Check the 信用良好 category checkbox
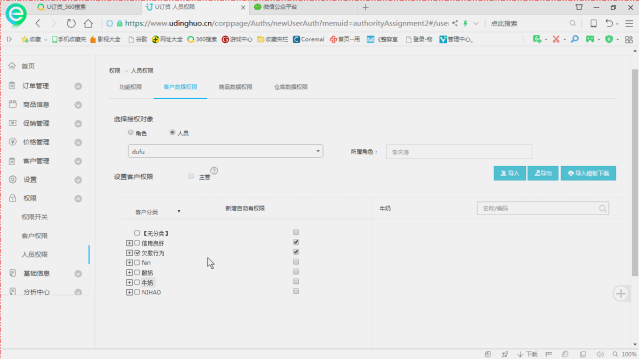The height and width of the screenshot is (360, 640). tap(137, 243)
